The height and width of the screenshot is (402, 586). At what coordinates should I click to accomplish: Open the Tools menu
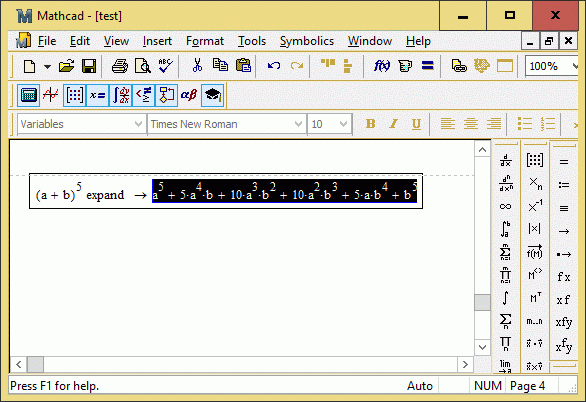coord(252,41)
